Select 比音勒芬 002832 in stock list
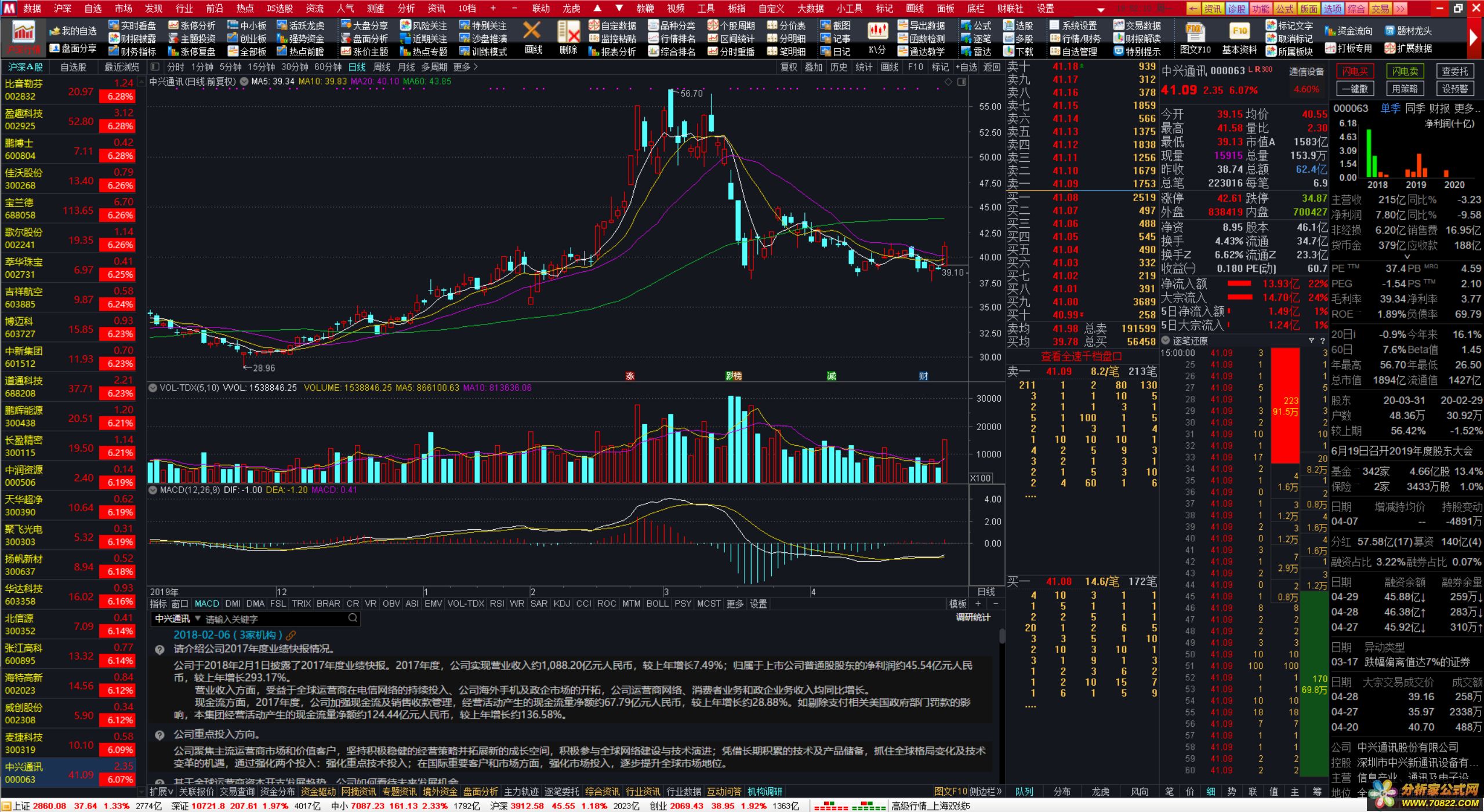The image size is (1484, 812). click(x=69, y=90)
